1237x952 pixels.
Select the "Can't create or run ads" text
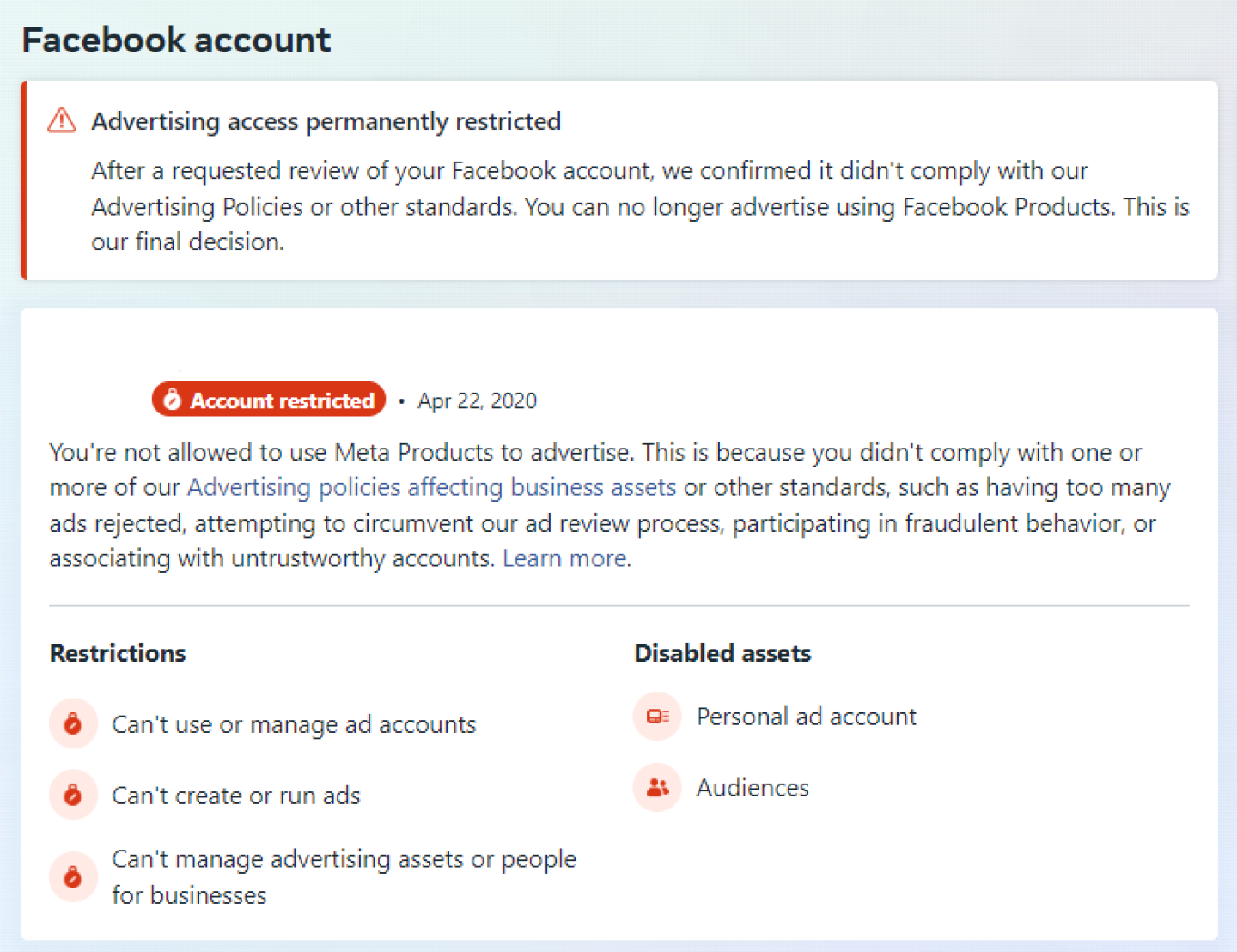[235, 796]
